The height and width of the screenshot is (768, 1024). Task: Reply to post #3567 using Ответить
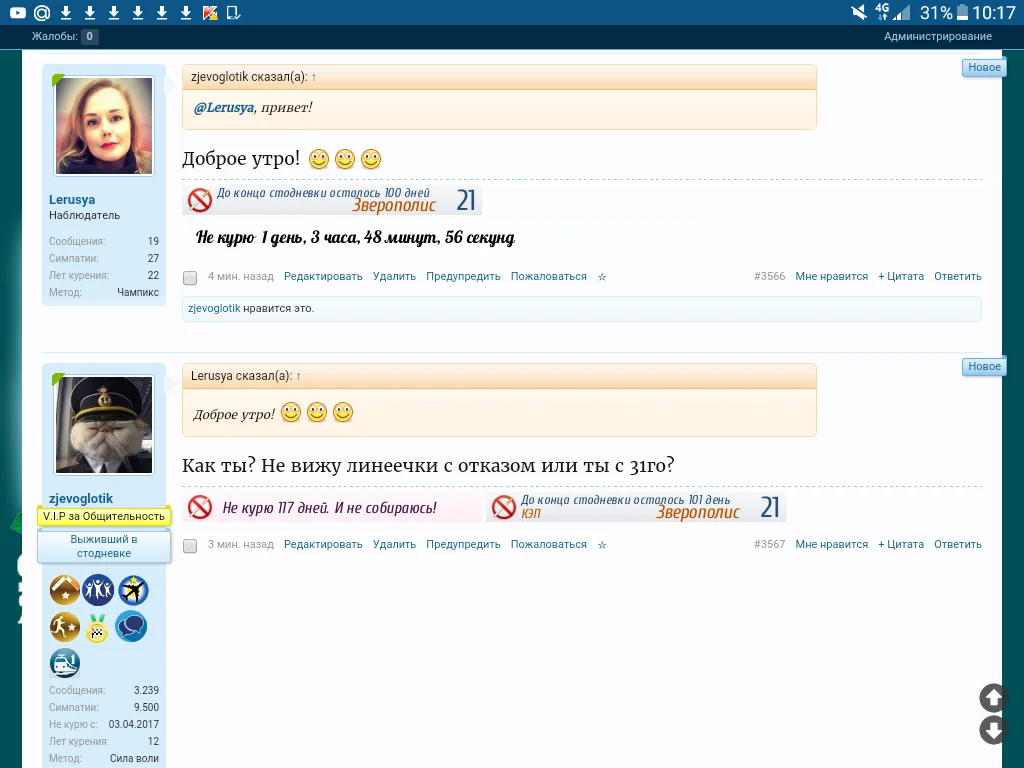point(957,544)
